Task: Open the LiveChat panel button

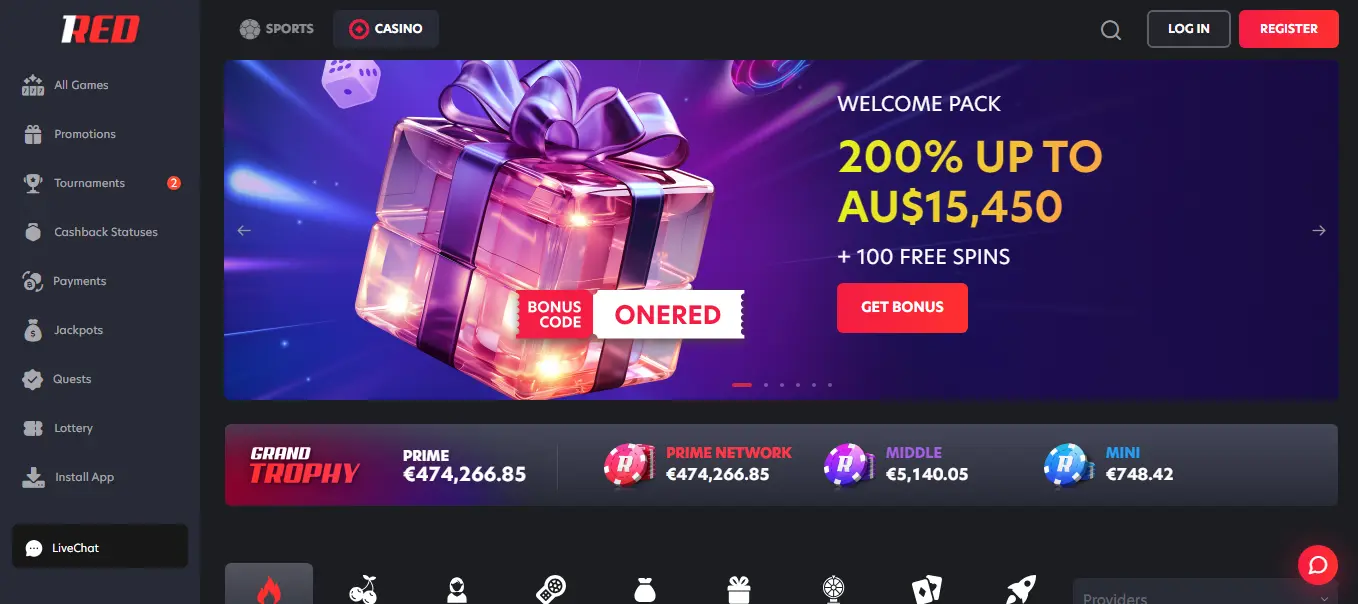Action: 100,547
